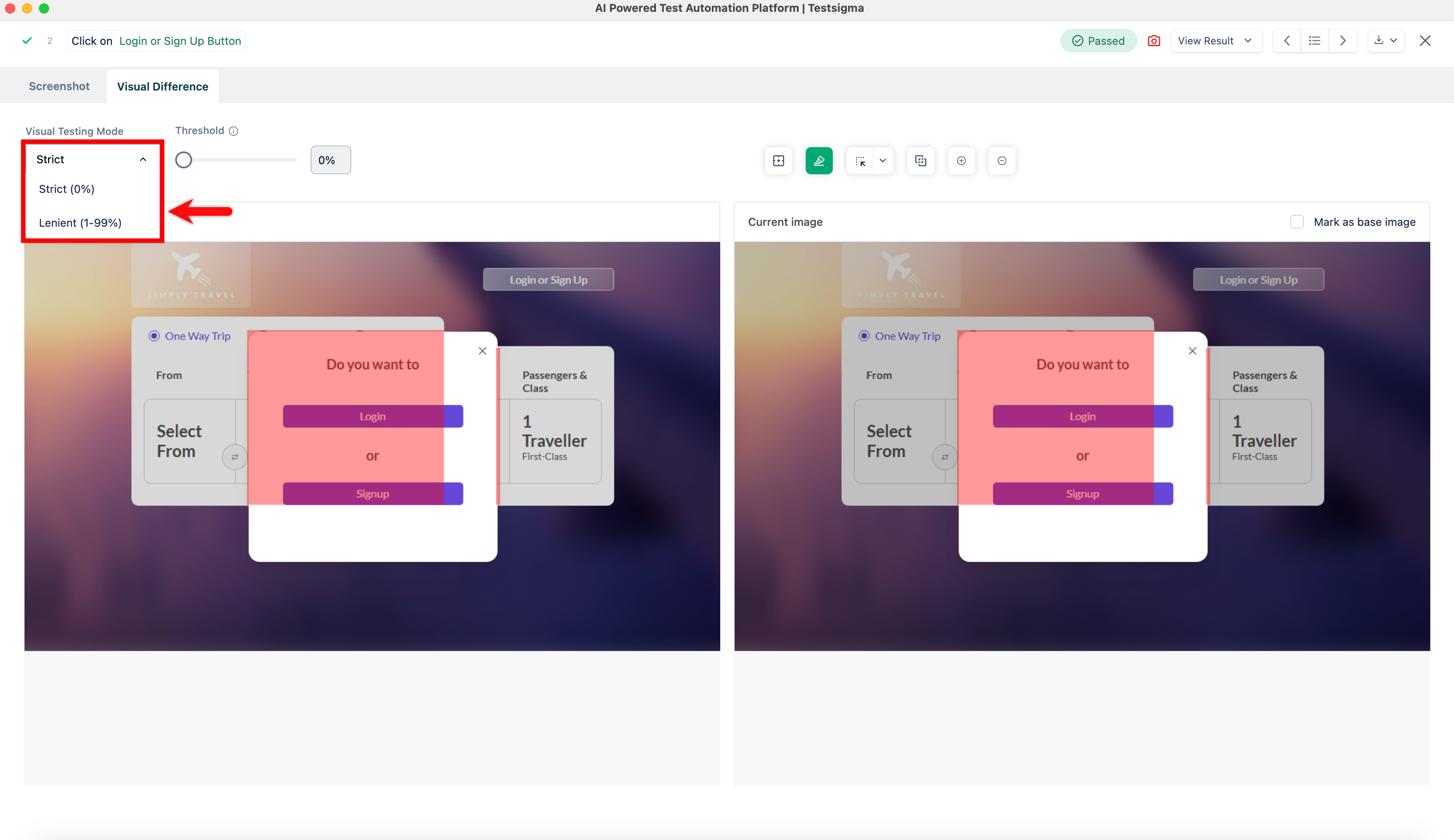Click the image comparison overlay icon

point(920,161)
